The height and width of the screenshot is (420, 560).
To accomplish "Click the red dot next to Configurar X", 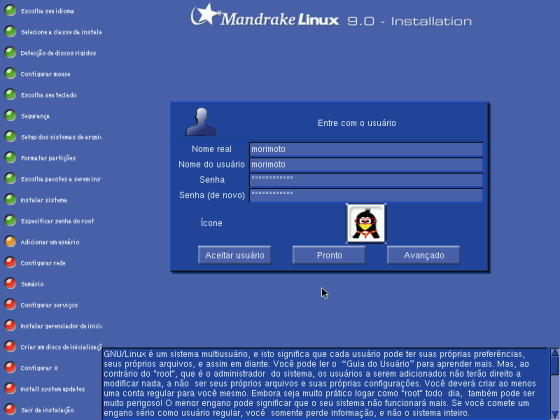I will [10, 368].
